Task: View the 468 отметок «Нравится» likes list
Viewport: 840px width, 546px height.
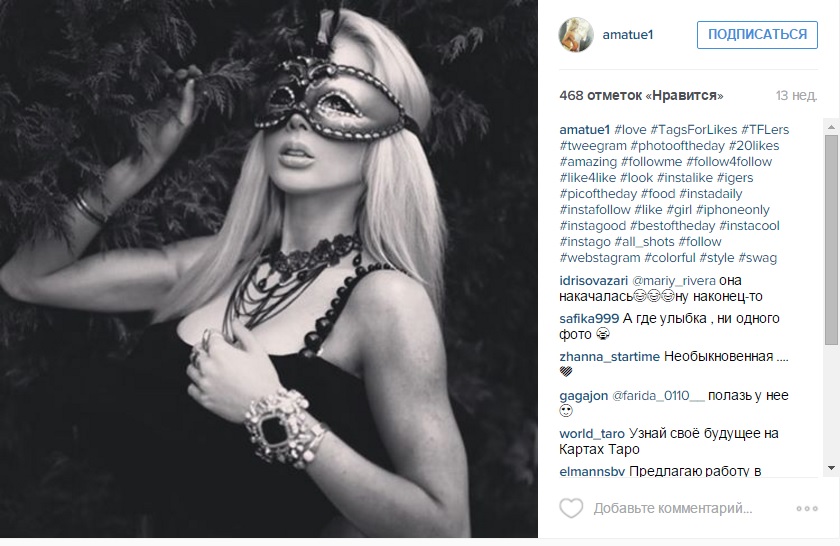Action: pyautogui.click(x=641, y=96)
